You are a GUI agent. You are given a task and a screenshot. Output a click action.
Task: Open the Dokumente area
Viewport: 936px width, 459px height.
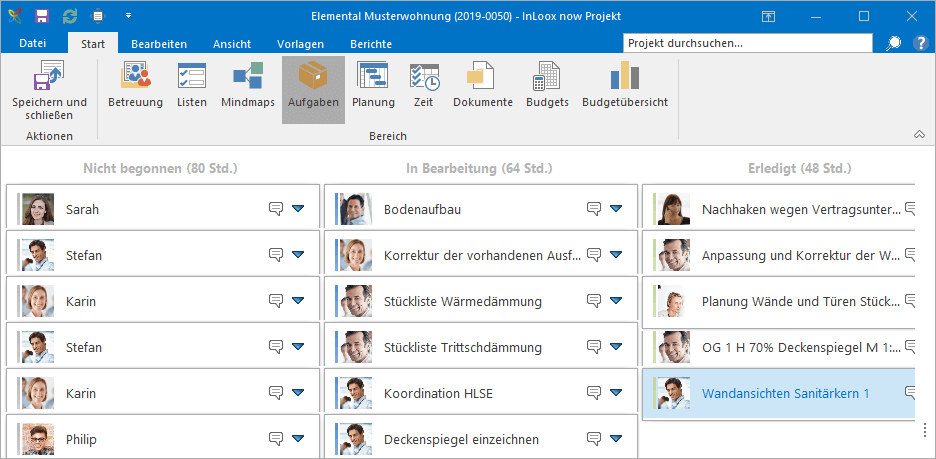(x=483, y=85)
